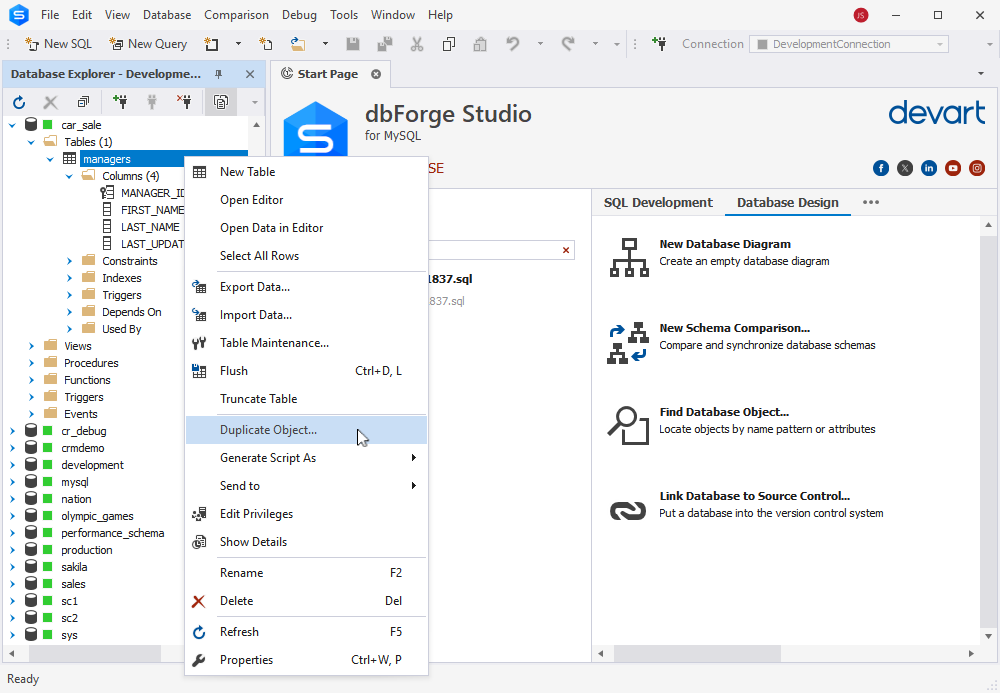The width and height of the screenshot is (1000, 693).
Task: Clear the search field with red X
Action: coord(566,250)
